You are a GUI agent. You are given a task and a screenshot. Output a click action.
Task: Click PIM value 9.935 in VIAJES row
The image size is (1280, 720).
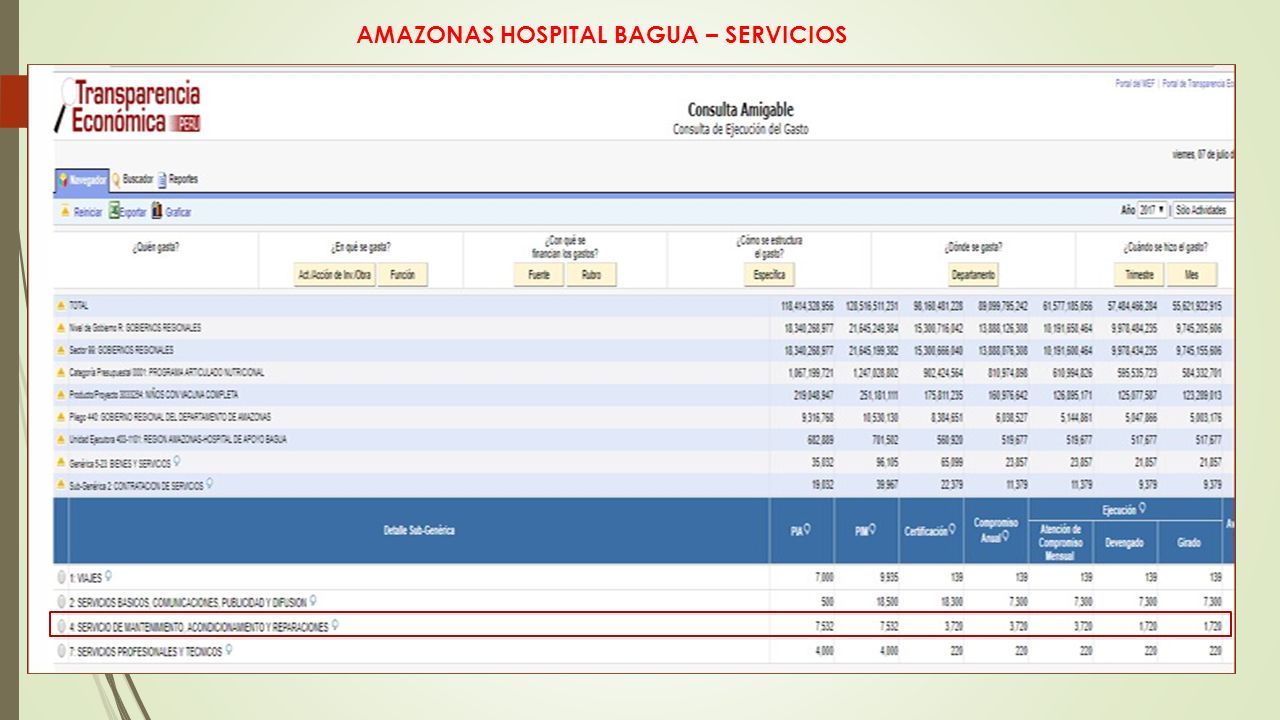coord(887,578)
